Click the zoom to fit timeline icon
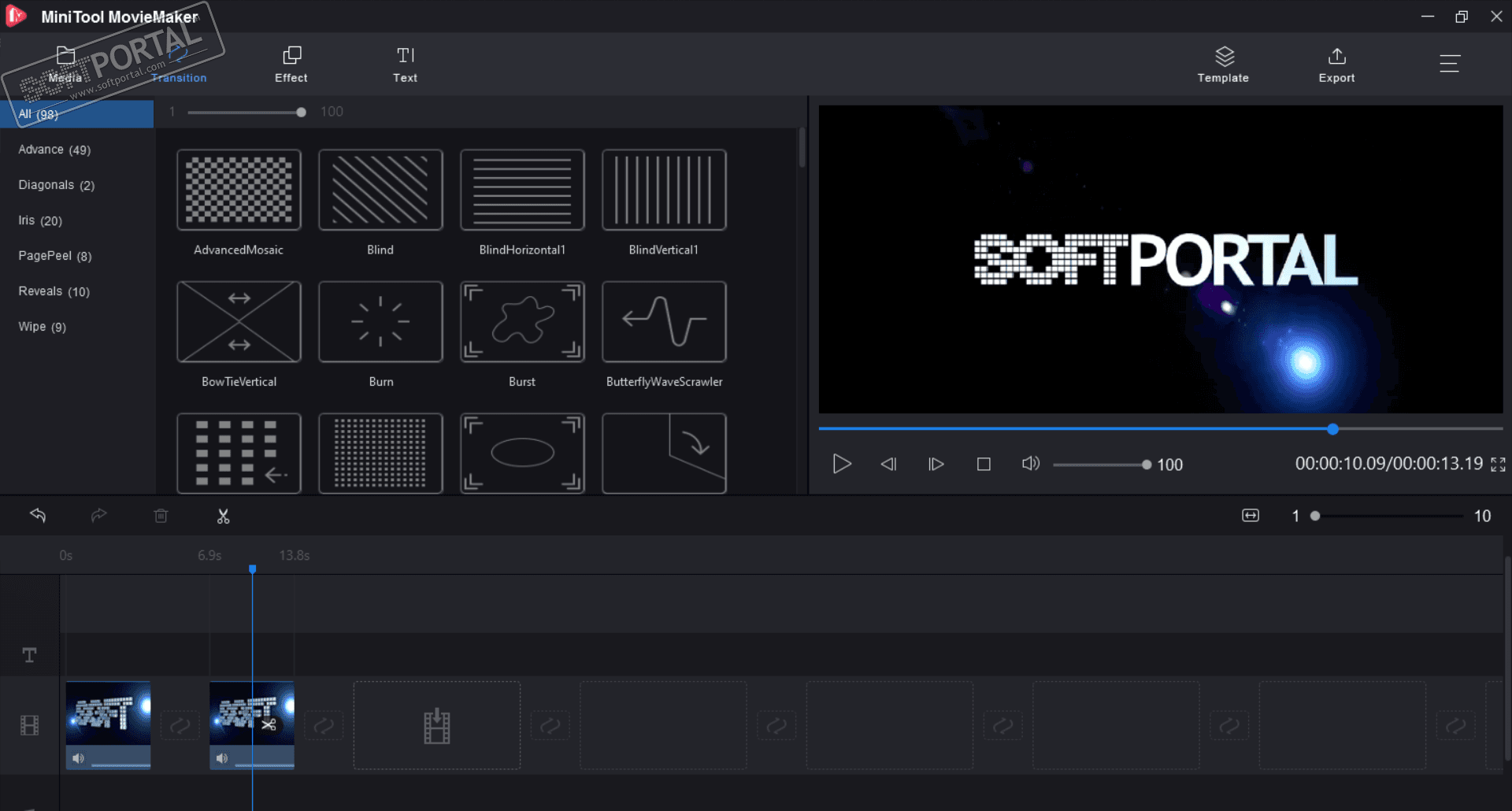 point(1251,515)
